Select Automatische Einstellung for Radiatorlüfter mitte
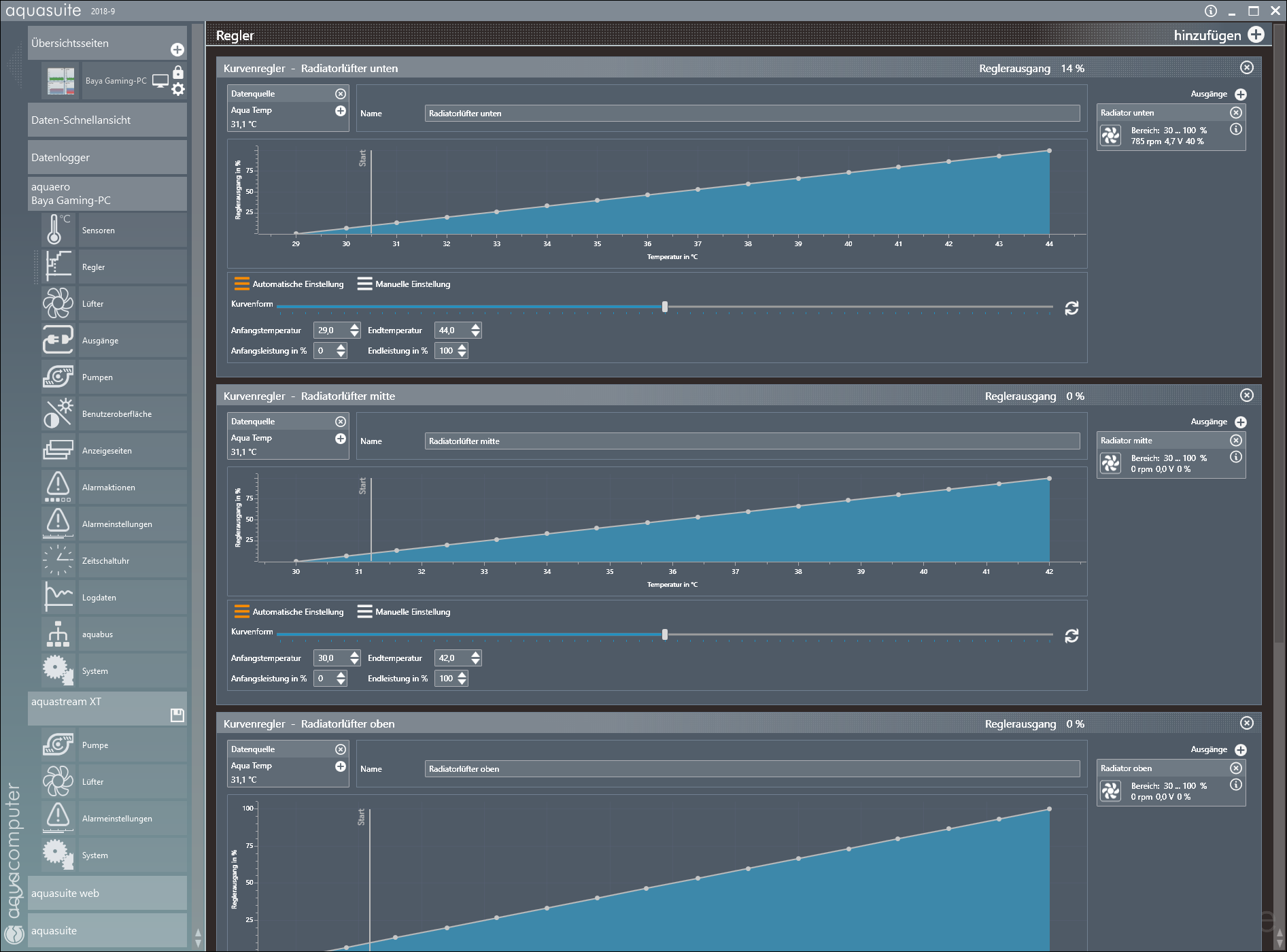1287x952 pixels. [289, 612]
